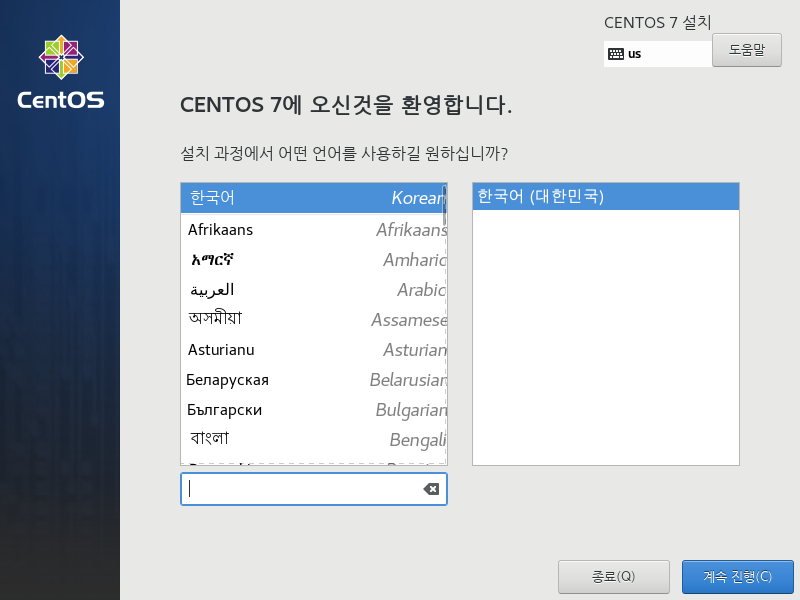
Task: Click the keyboard layout icon next to us
Action: pos(616,54)
